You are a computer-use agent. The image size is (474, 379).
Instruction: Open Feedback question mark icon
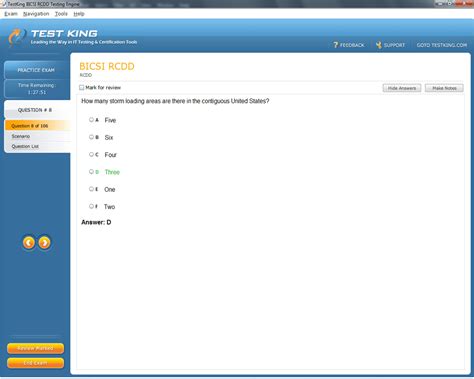(x=336, y=45)
